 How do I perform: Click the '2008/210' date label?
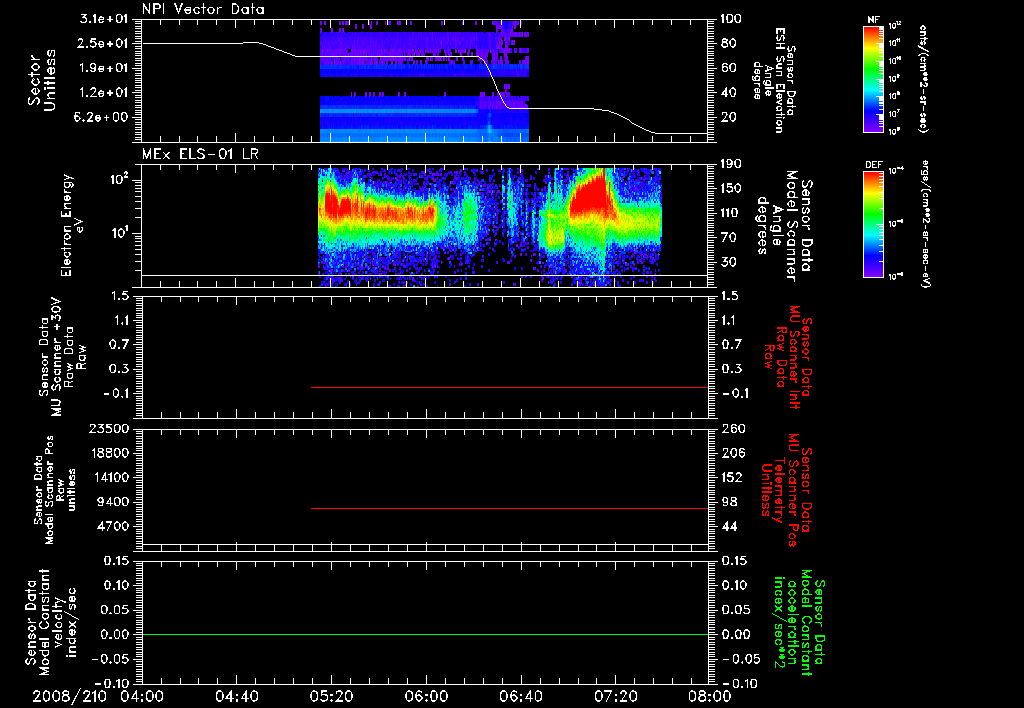click(x=69, y=696)
